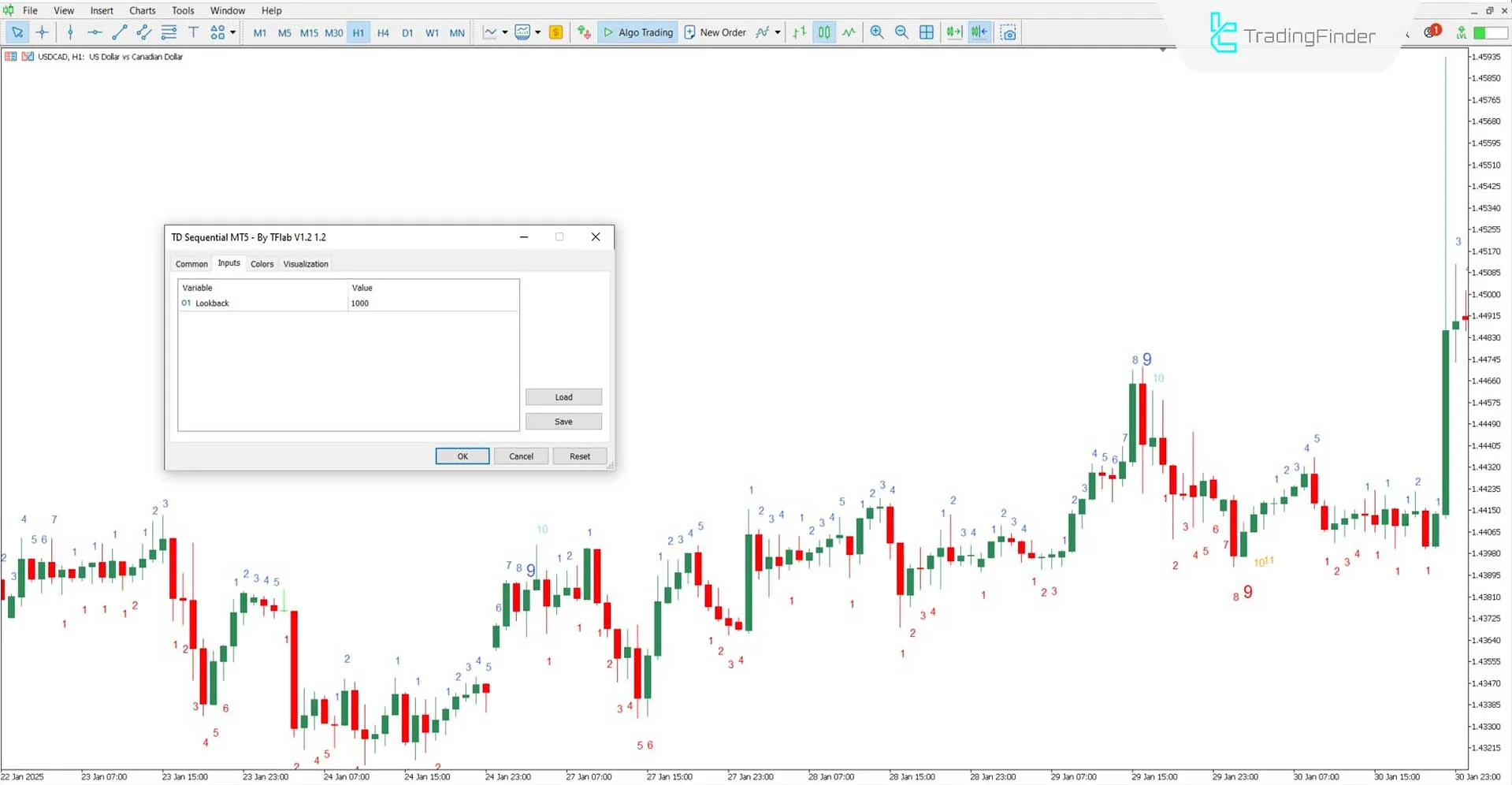Toggle Algo Trading on
Image resolution: width=1512 pixels, height=785 pixels.
pos(638,32)
